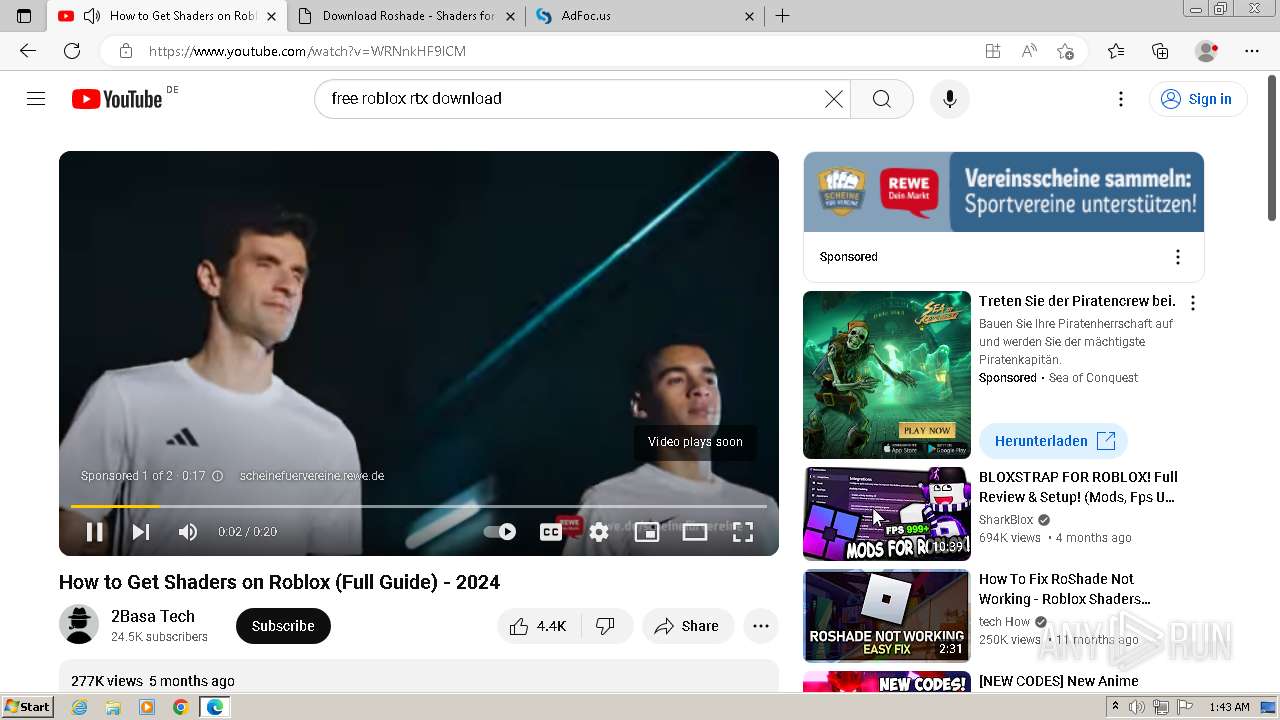Open YouTube settings three-dot menu next to Sign in

pyautogui.click(x=1121, y=98)
